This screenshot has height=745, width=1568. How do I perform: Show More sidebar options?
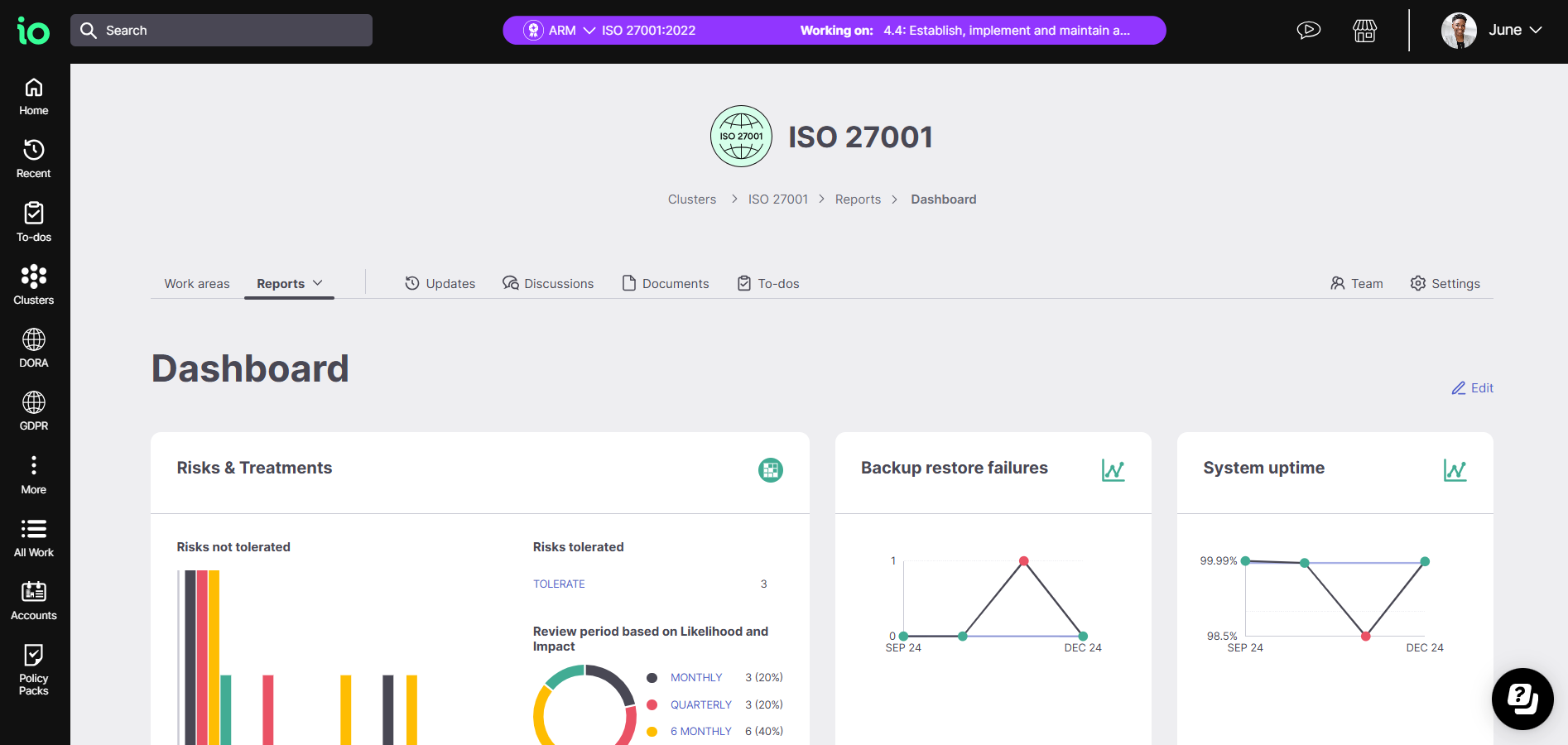pos(34,476)
